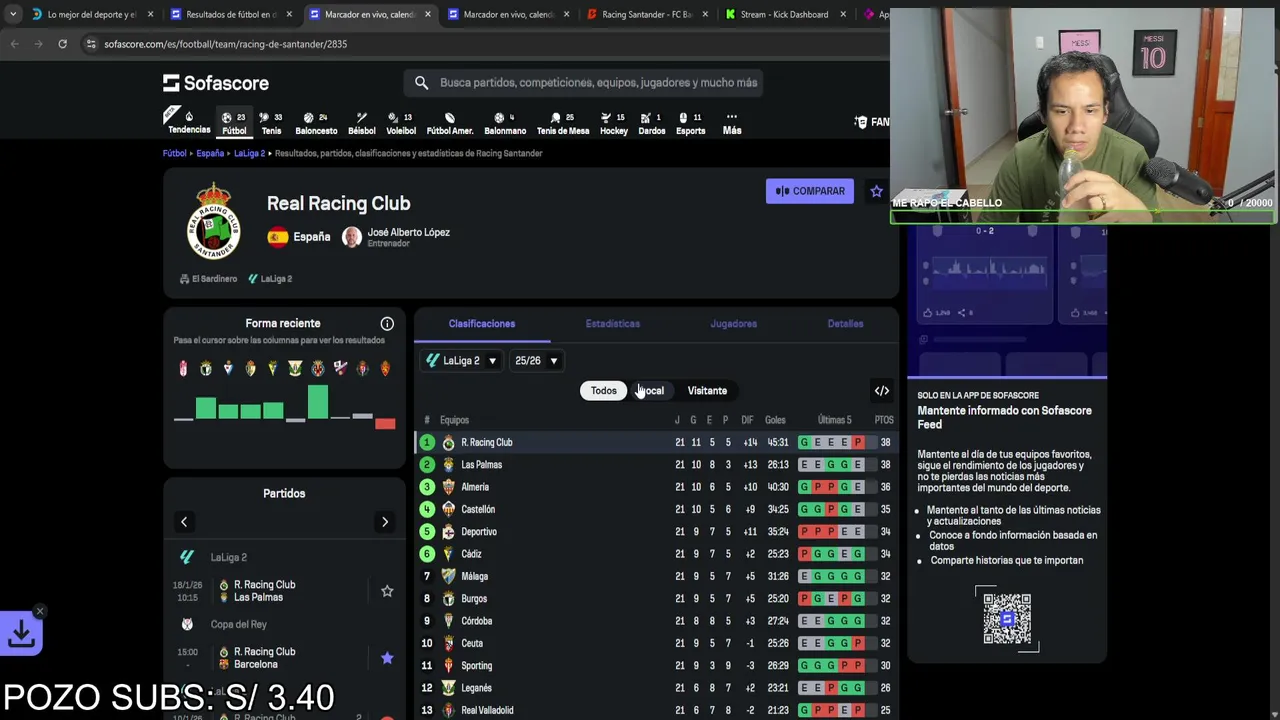Viewport: 1280px width, 720px height.
Task: Switch to Resultados de fútbol browser tab
Action: [231, 14]
